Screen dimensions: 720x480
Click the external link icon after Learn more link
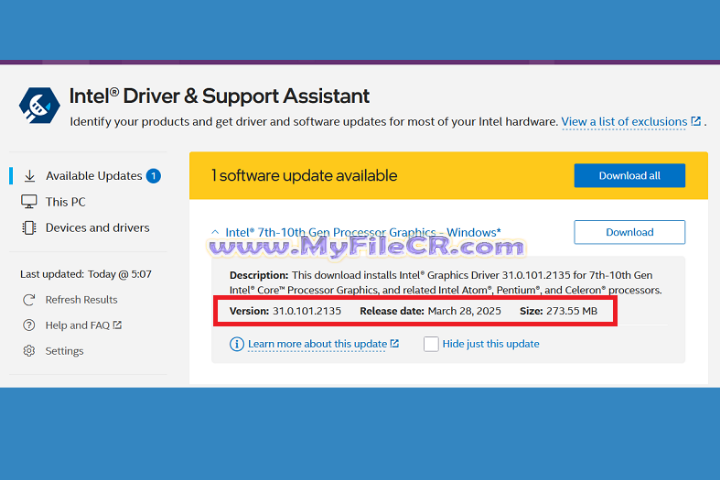394,343
